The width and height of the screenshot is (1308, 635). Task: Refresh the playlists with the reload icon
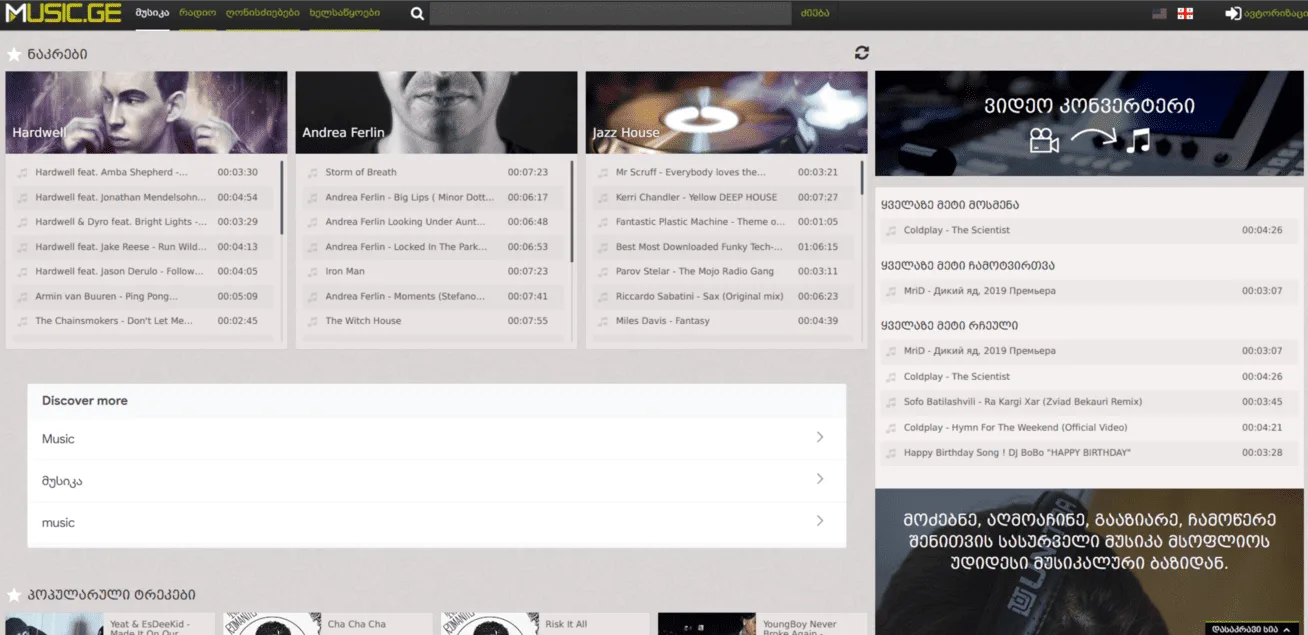pyautogui.click(x=862, y=53)
